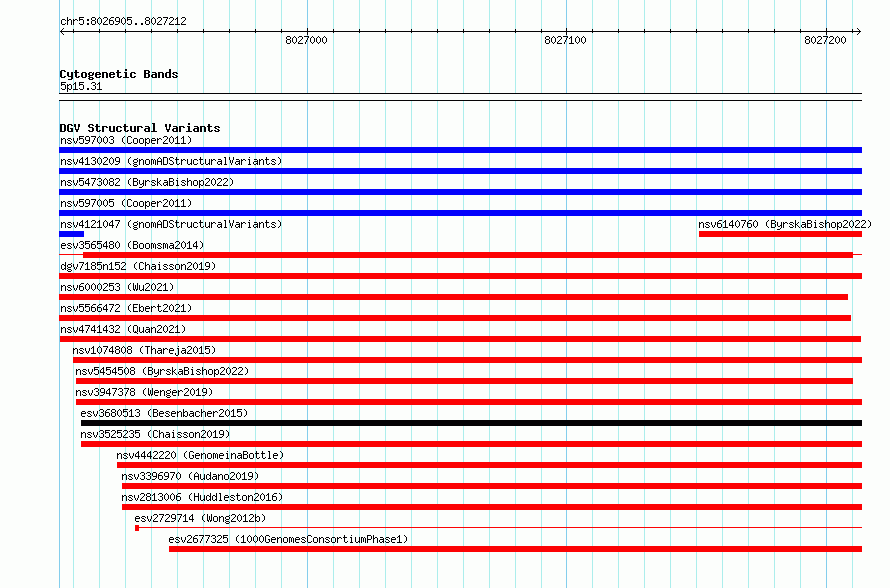Click esv2677325 (1000GenomesConsortiumPhase1) label
890x588 pixels.
tap(288, 539)
